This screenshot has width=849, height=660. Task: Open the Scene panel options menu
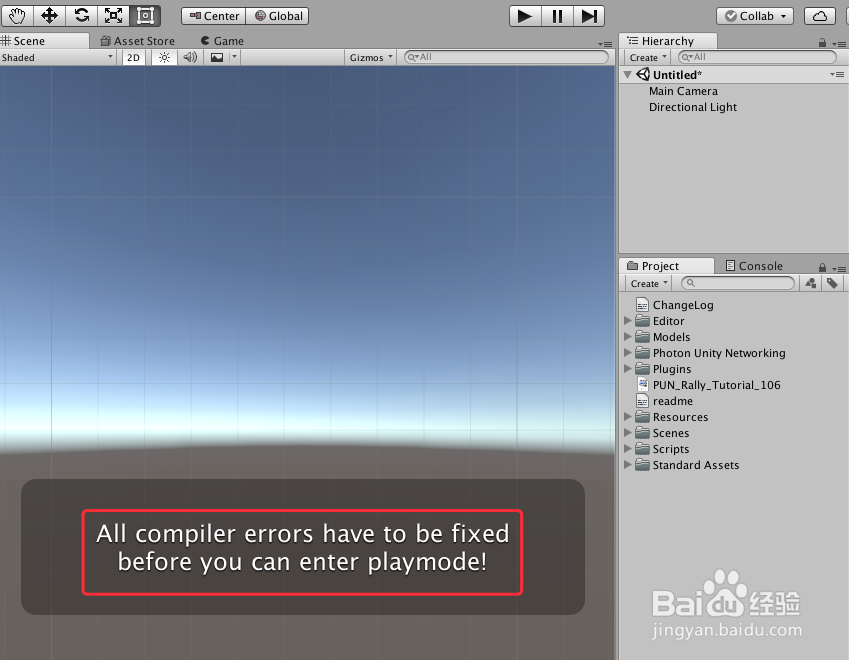pyautogui.click(x=605, y=44)
